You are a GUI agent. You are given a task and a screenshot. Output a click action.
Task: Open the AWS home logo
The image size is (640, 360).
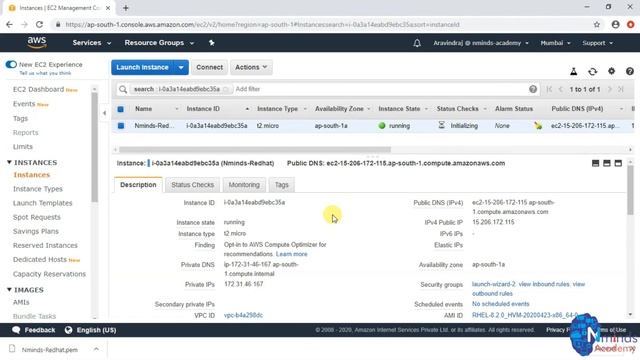(37, 42)
